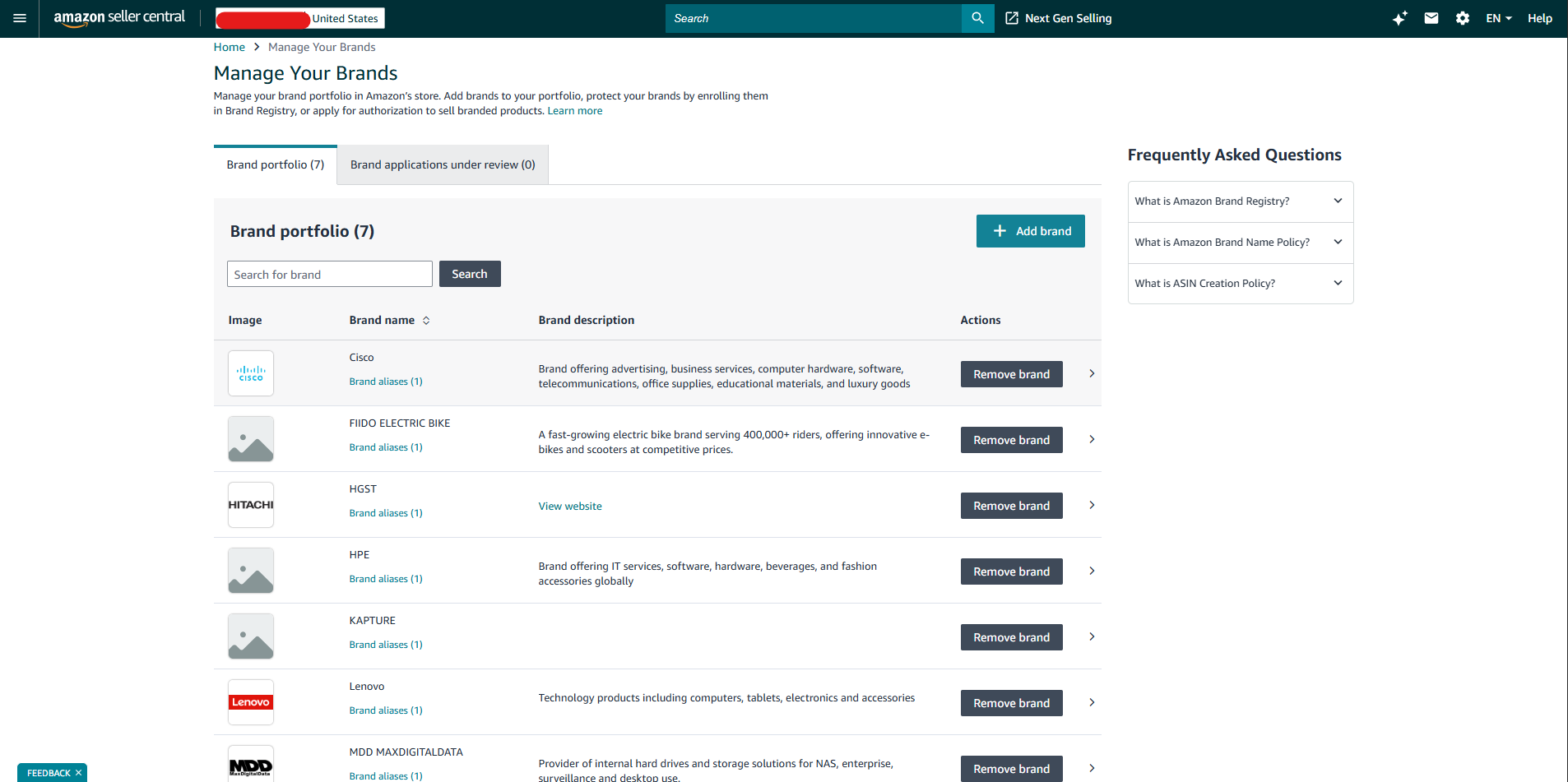Expand What is Amazon Brand Name Policy
Image resolution: width=1568 pixels, height=782 pixels.
(x=1241, y=243)
